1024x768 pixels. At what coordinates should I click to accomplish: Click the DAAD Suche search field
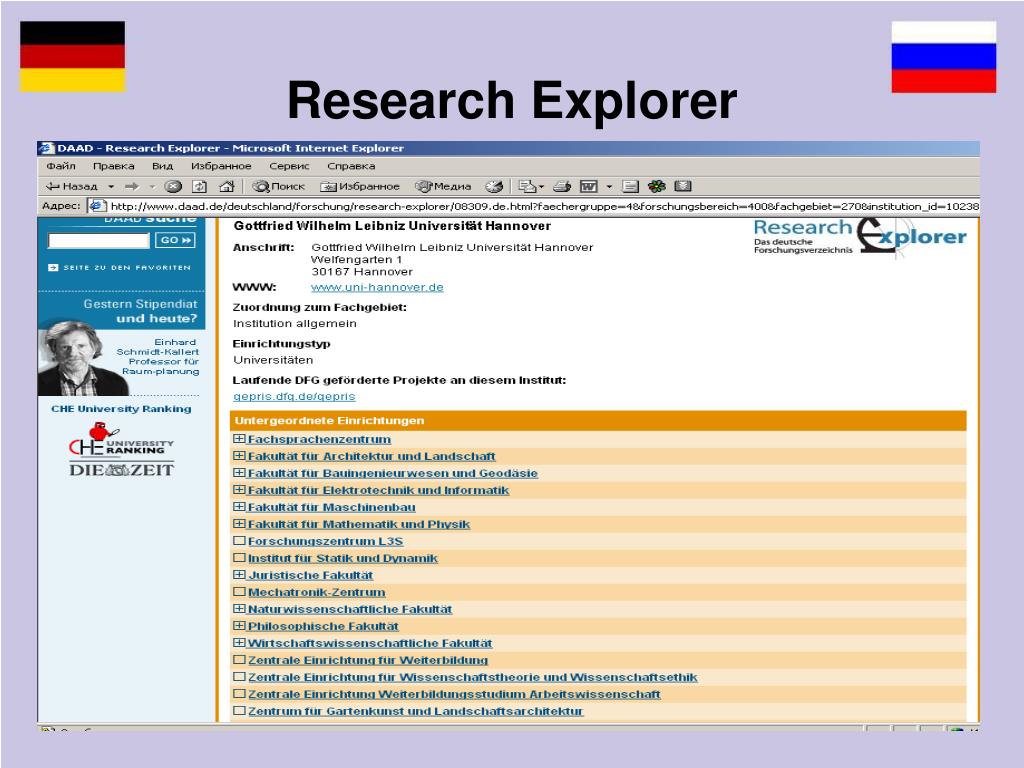pos(99,240)
